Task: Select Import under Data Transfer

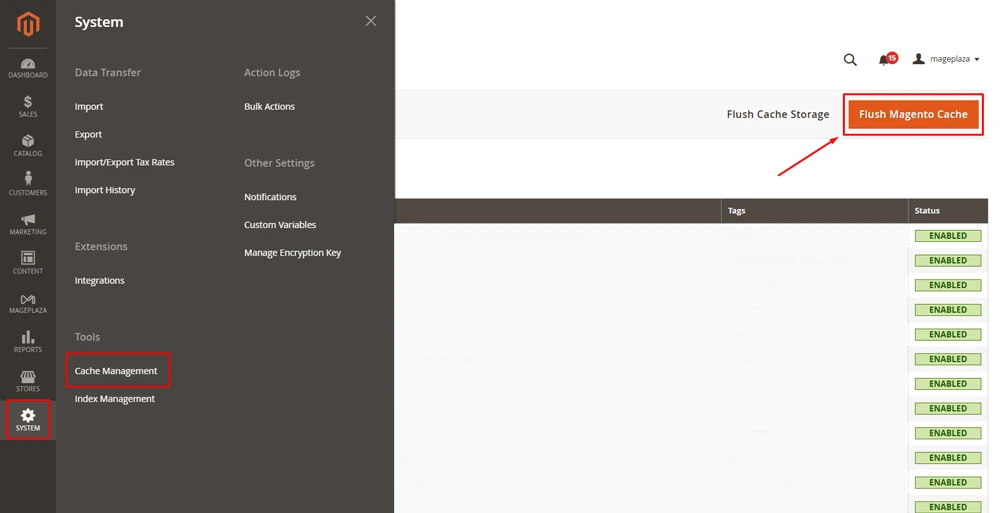Action: [x=89, y=107]
